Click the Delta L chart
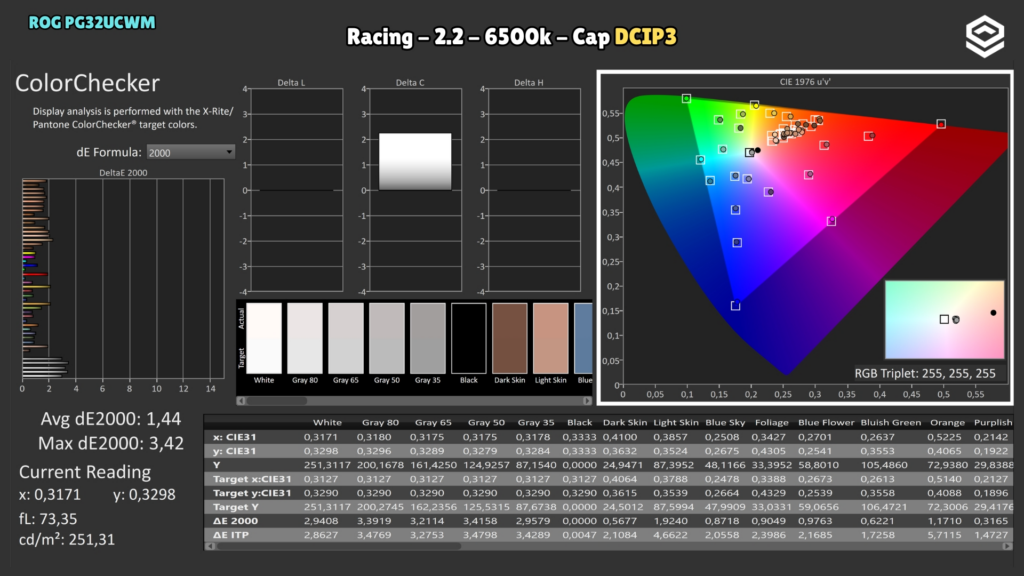 coord(296,190)
